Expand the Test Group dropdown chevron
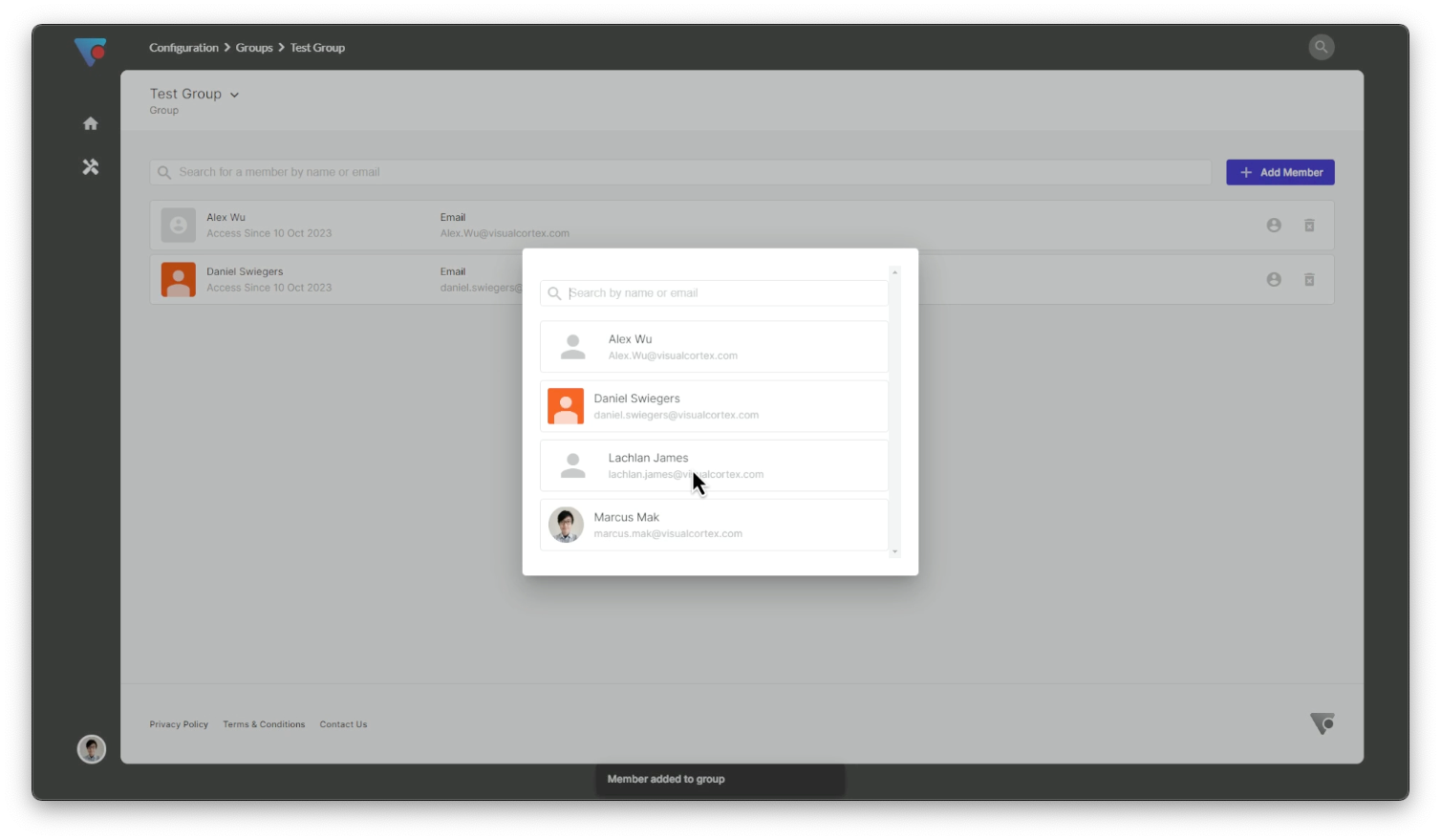1441x840 pixels. click(x=234, y=95)
